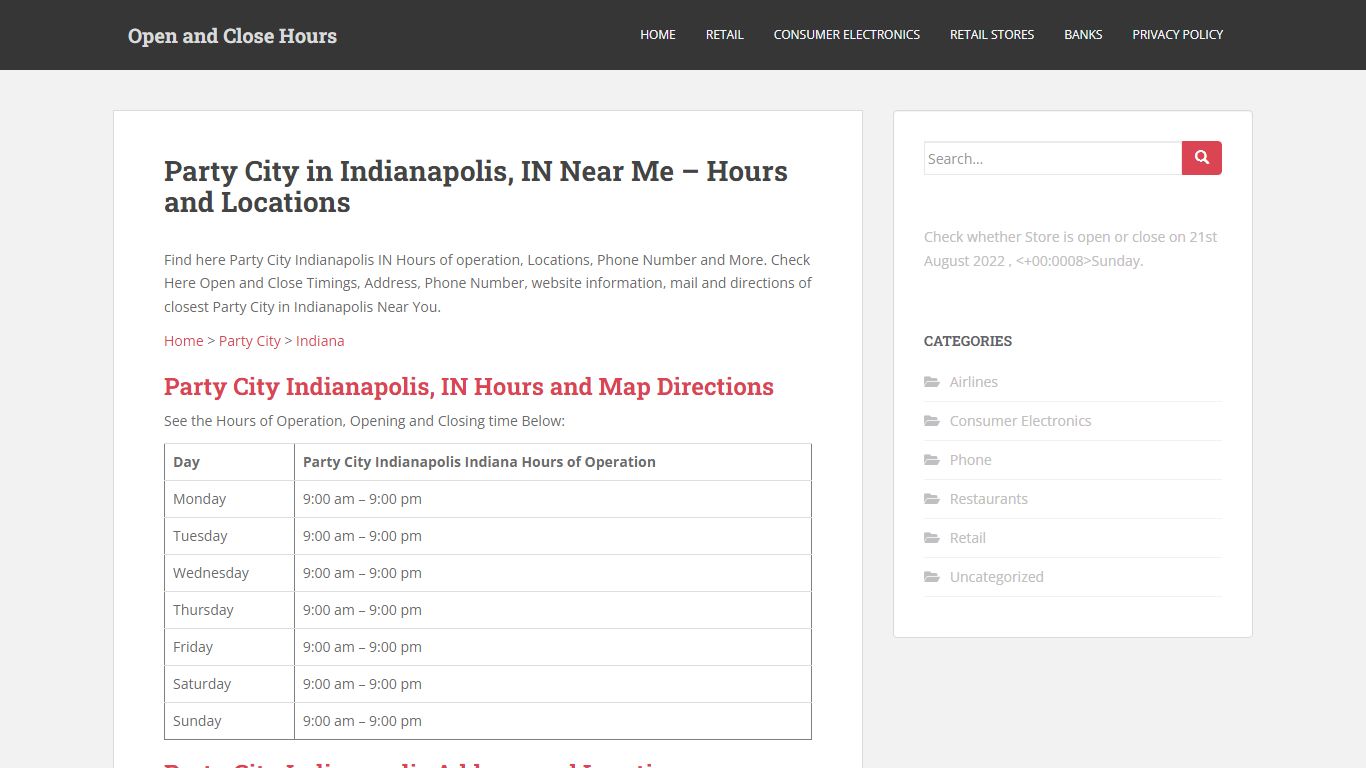This screenshot has width=1366, height=768.
Task: Click the Hours of Operation column header
Action: 552,462
